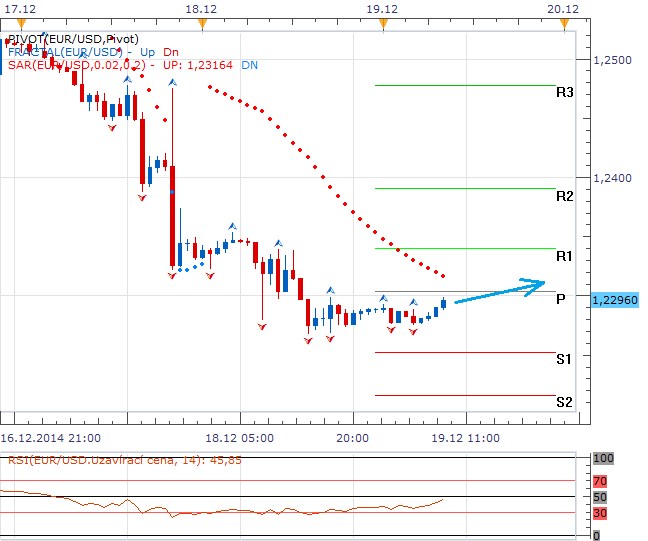The height and width of the screenshot is (541, 648).
Task: Click the S2 support level label
Action: 564,402
